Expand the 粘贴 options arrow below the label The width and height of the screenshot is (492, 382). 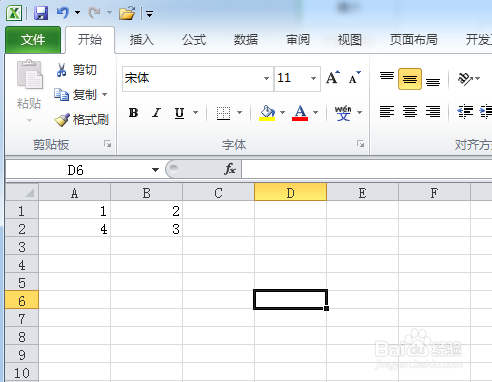click(29, 120)
